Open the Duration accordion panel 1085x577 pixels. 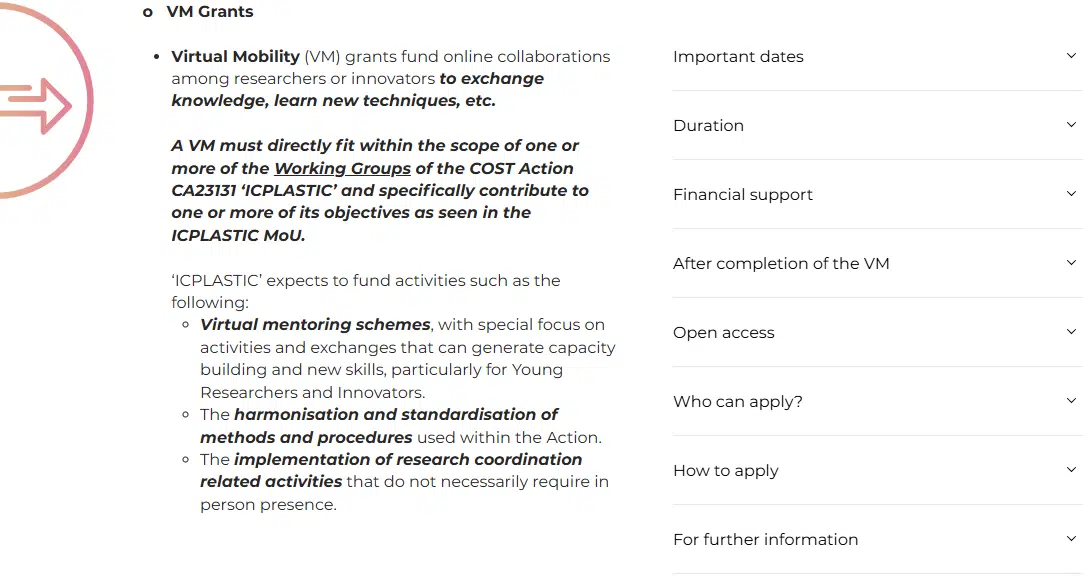click(x=708, y=125)
